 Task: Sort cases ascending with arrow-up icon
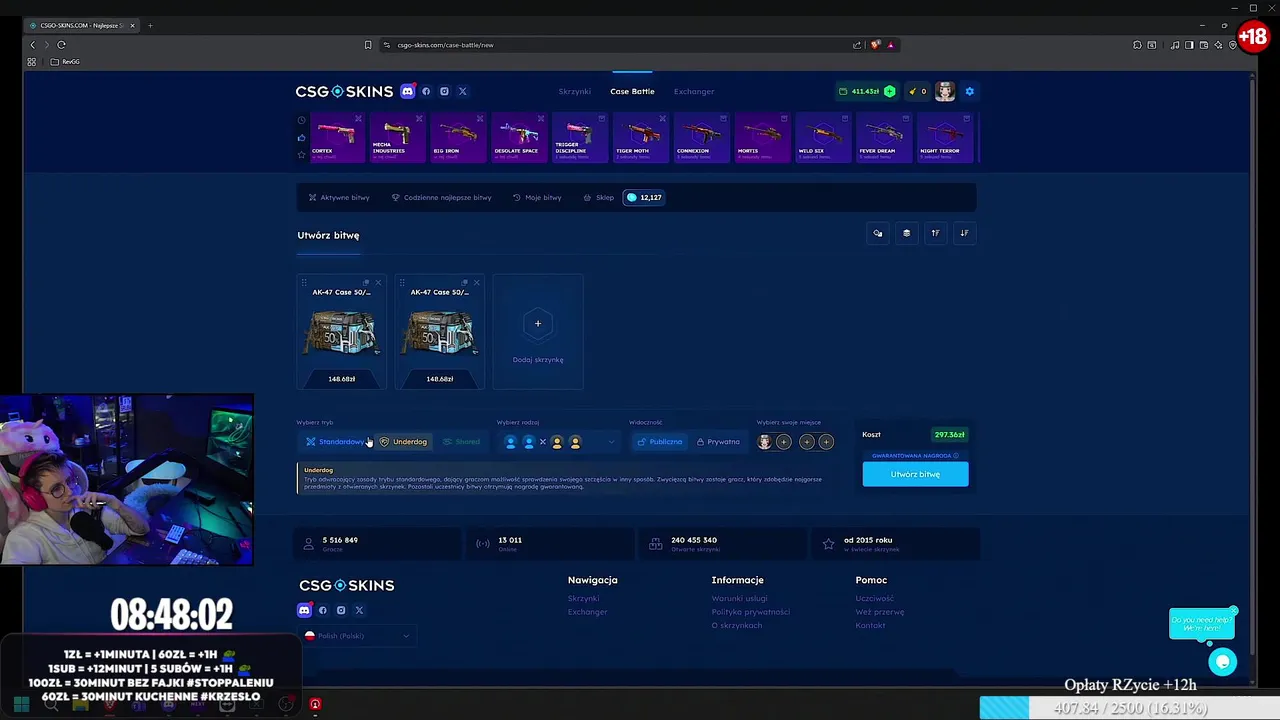tap(935, 233)
